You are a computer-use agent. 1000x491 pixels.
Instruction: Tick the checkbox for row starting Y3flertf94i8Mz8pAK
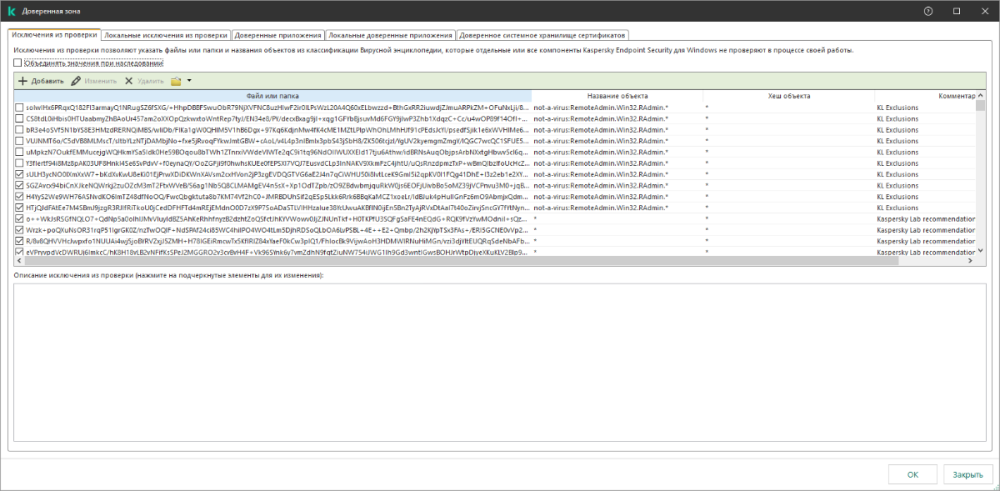[x=20, y=163]
